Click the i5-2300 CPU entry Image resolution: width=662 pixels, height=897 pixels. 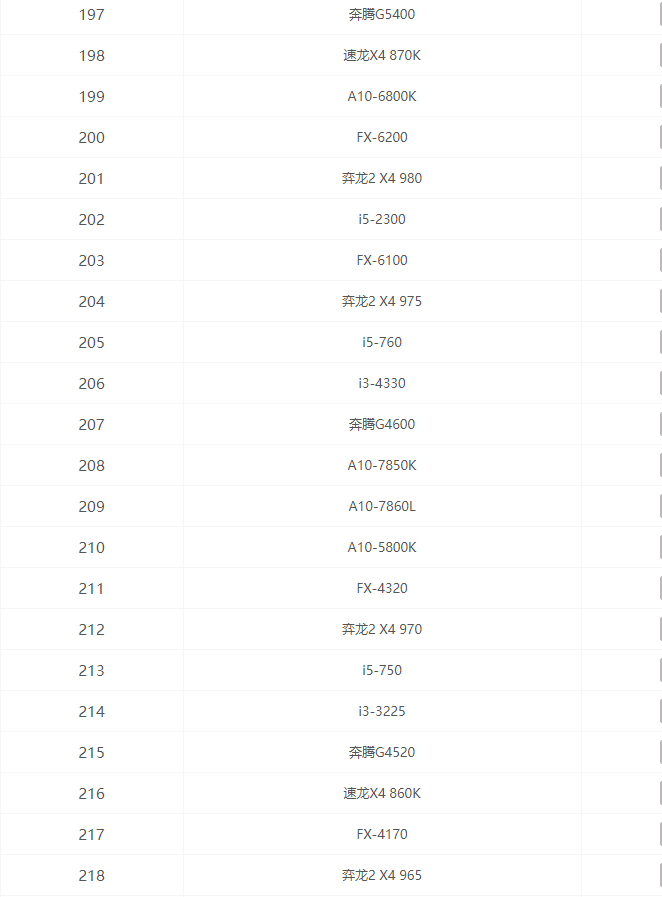382,220
